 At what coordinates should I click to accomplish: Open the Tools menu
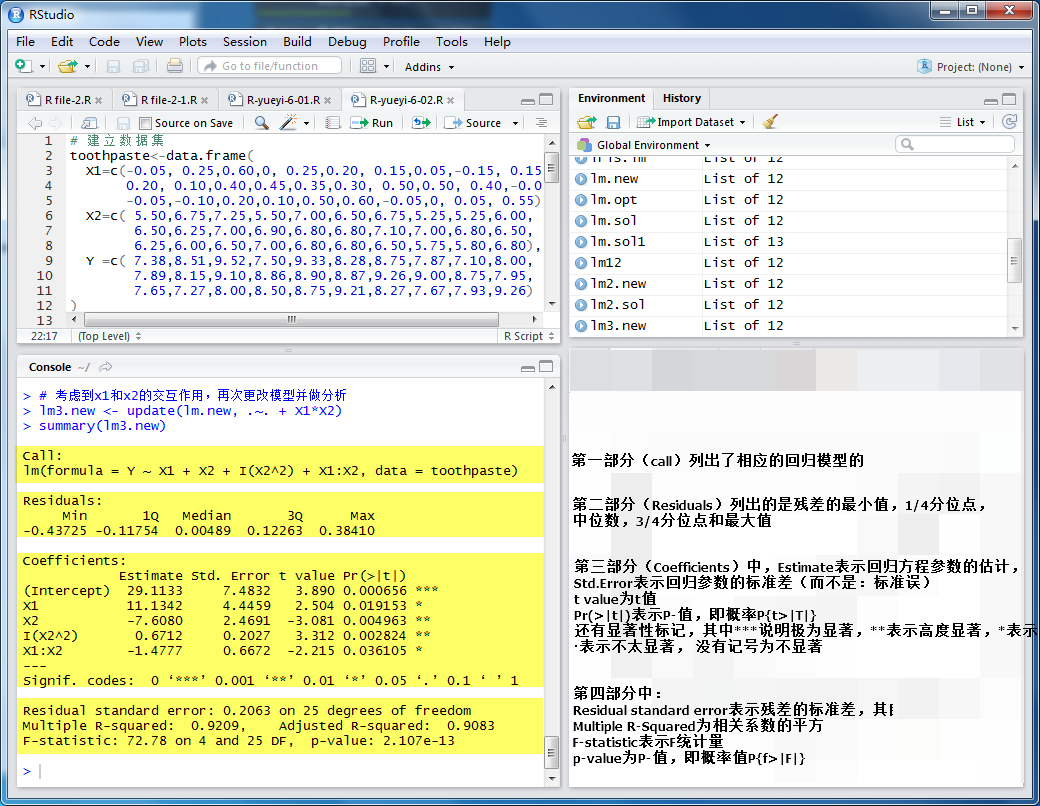click(452, 42)
